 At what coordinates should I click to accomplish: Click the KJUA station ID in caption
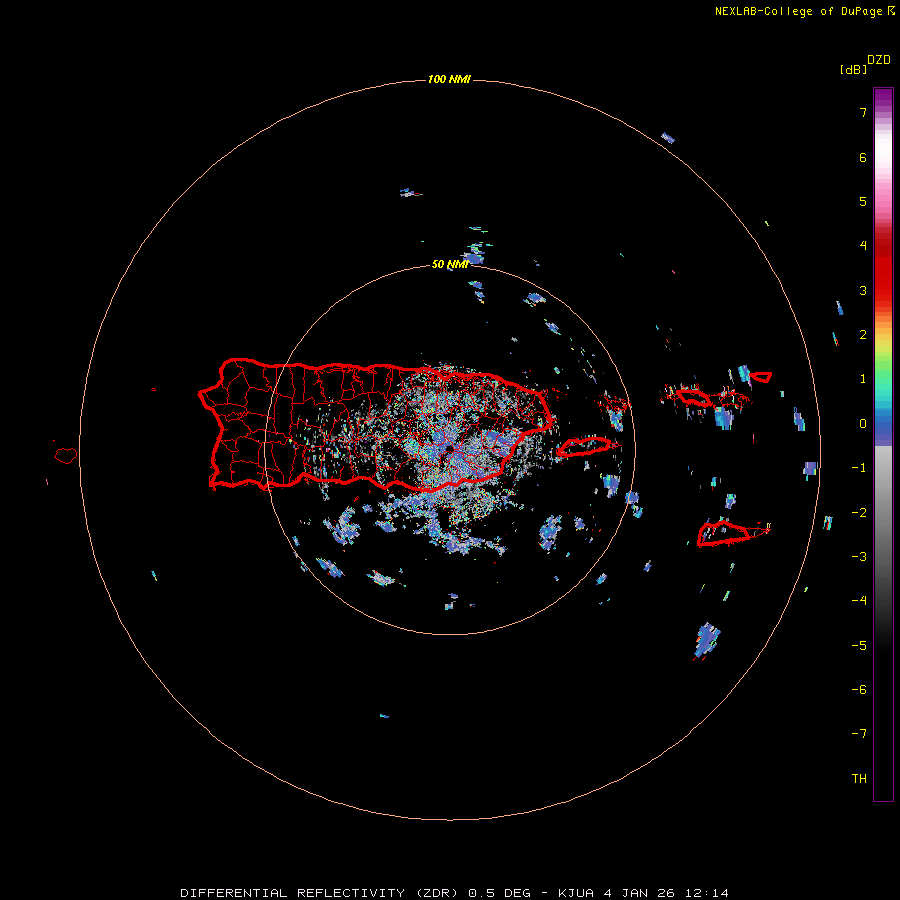575,893
